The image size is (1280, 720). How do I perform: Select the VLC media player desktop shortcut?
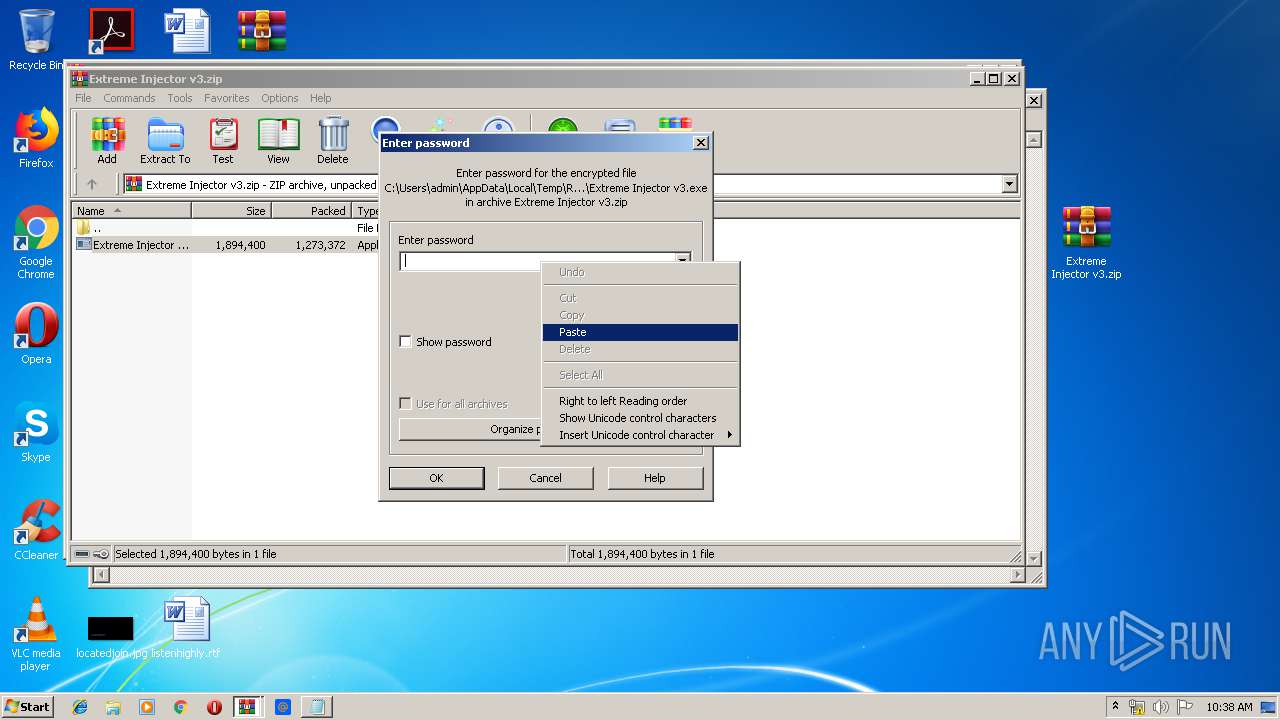(x=36, y=634)
